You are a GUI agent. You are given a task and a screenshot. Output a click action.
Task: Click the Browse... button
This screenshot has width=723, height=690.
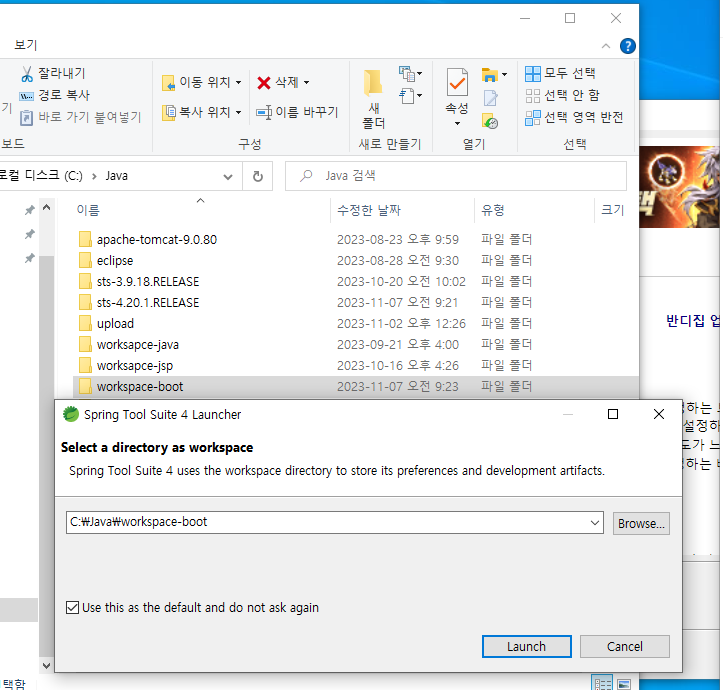click(641, 523)
